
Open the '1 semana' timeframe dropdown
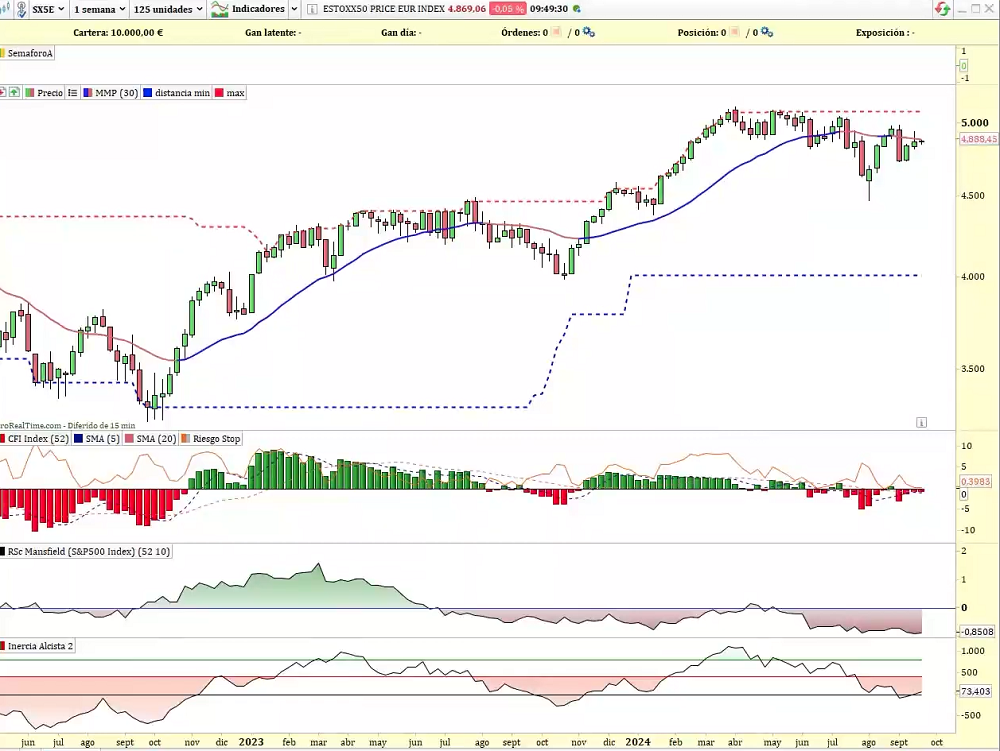pyautogui.click(x=99, y=9)
